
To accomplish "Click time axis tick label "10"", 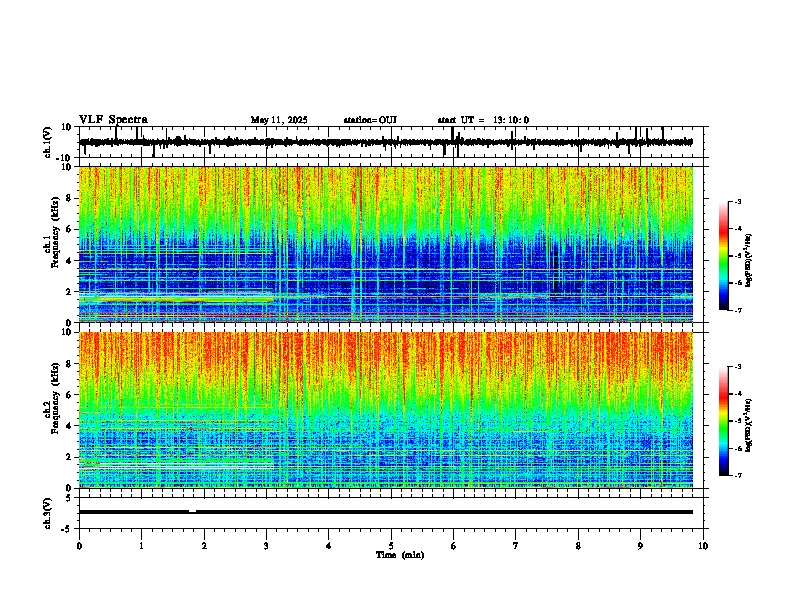I will [x=703, y=546].
